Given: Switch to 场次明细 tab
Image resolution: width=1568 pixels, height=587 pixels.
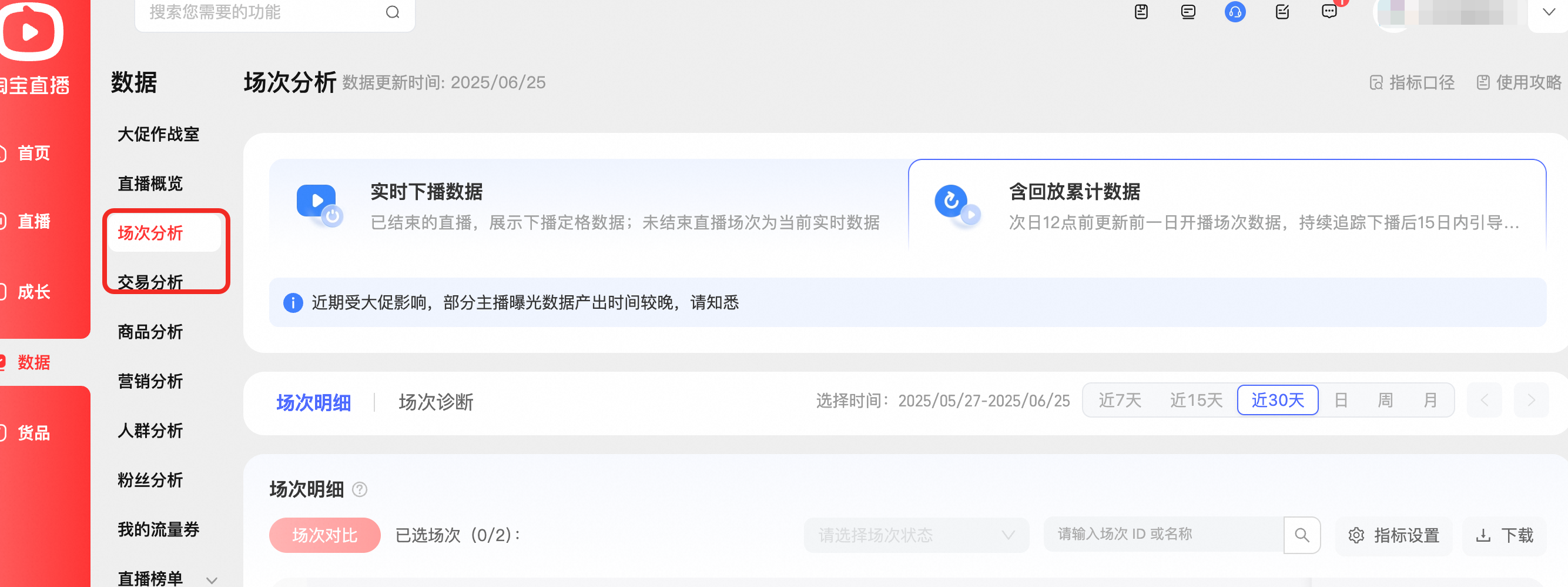Looking at the screenshot, I should (313, 402).
